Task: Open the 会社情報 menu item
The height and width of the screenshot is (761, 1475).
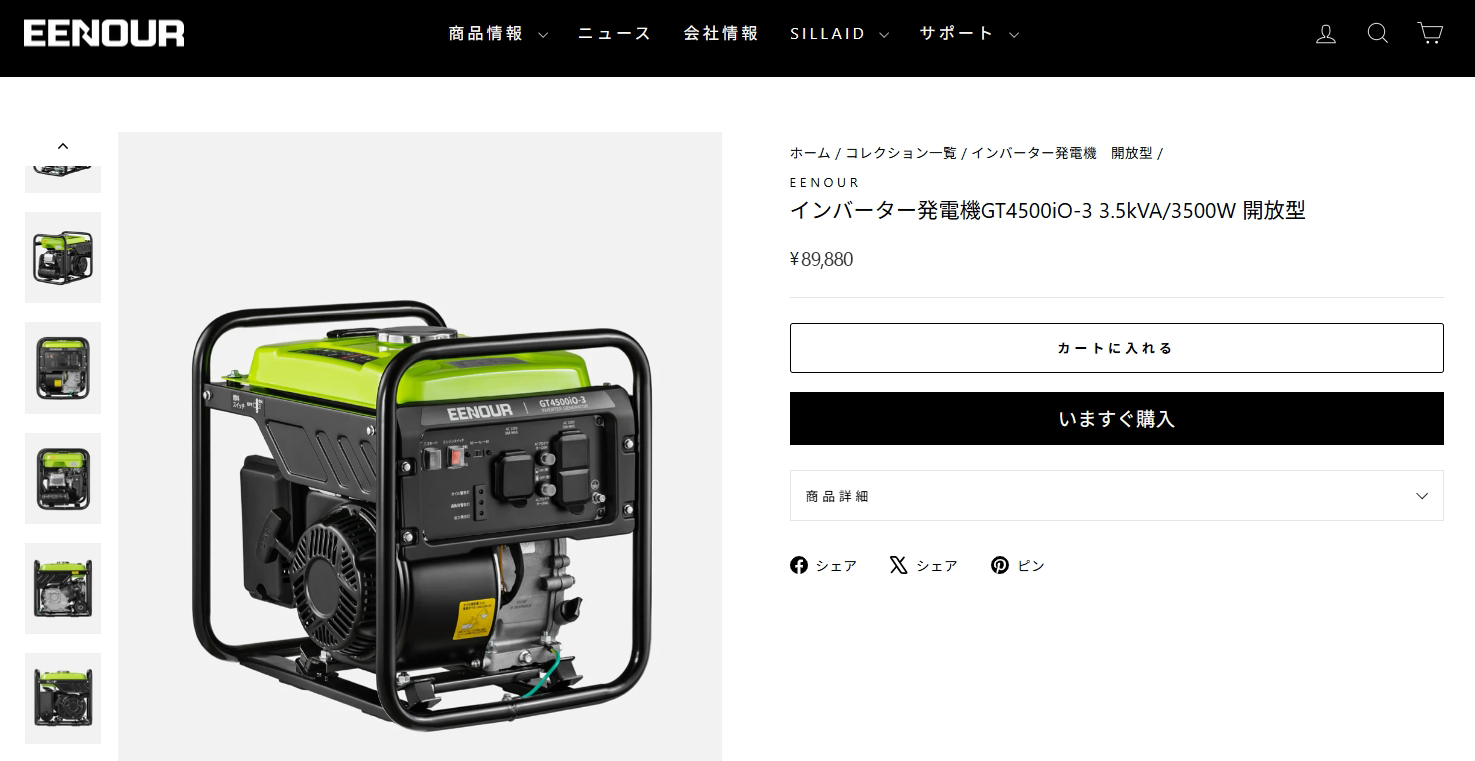Action: click(x=721, y=34)
